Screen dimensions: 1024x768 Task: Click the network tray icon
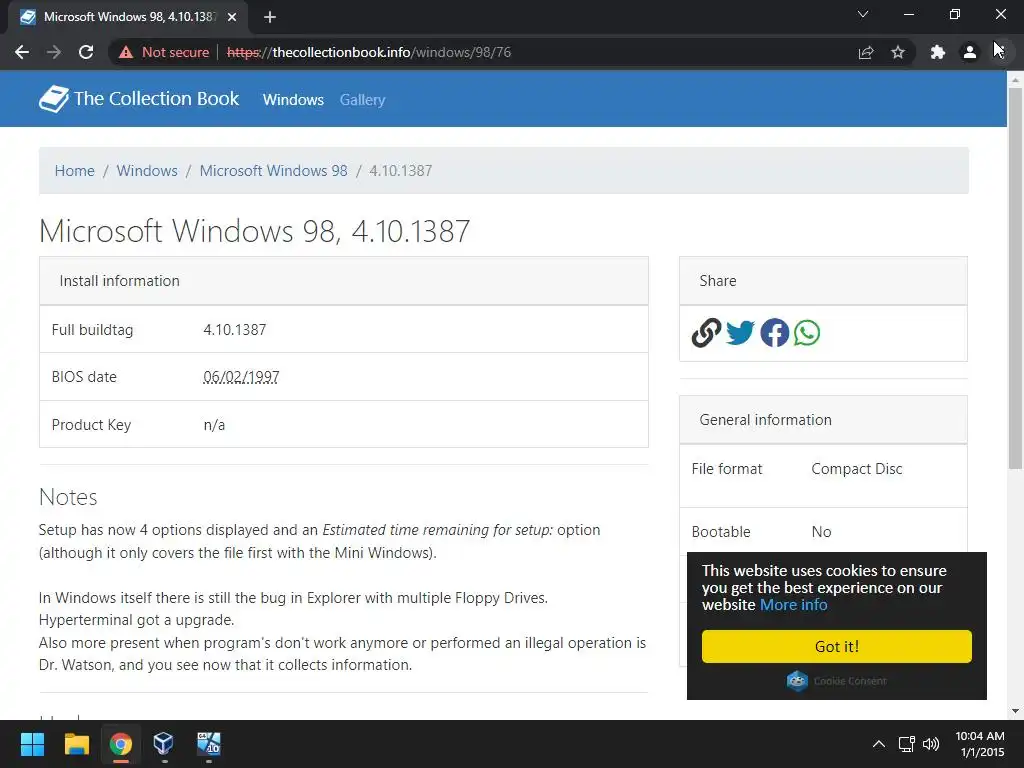tap(906, 744)
